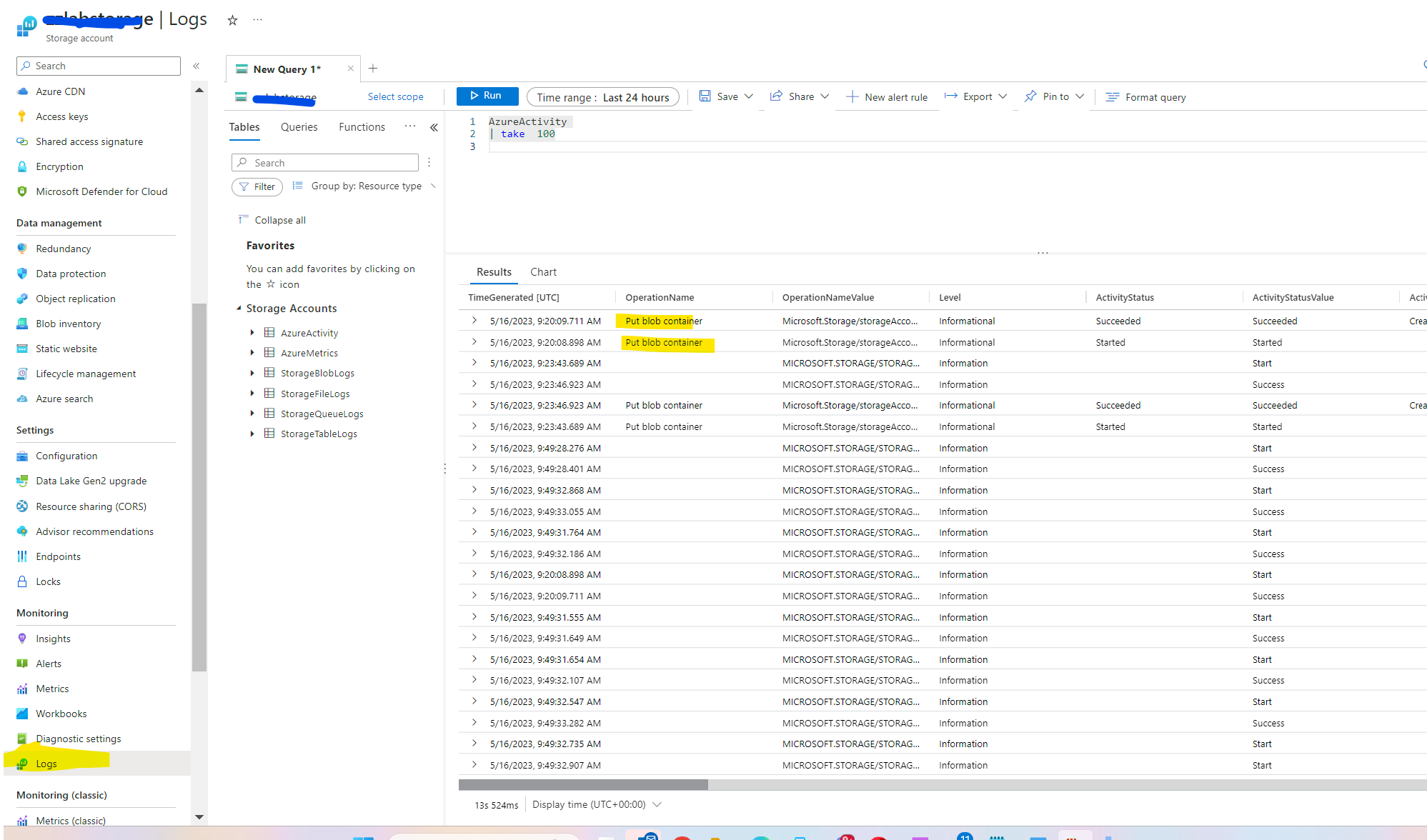Expand the AzureMetrics table
Image resolution: width=1427 pixels, height=840 pixels.
pyautogui.click(x=252, y=353)
